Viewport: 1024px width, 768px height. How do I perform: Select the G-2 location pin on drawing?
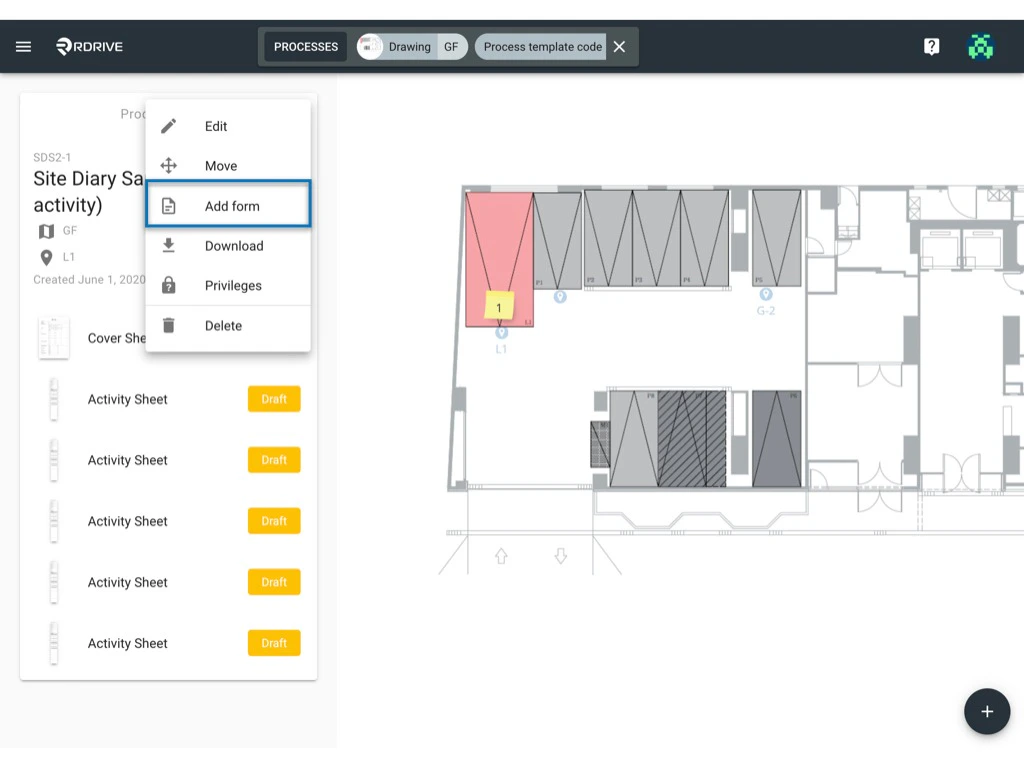765,295
